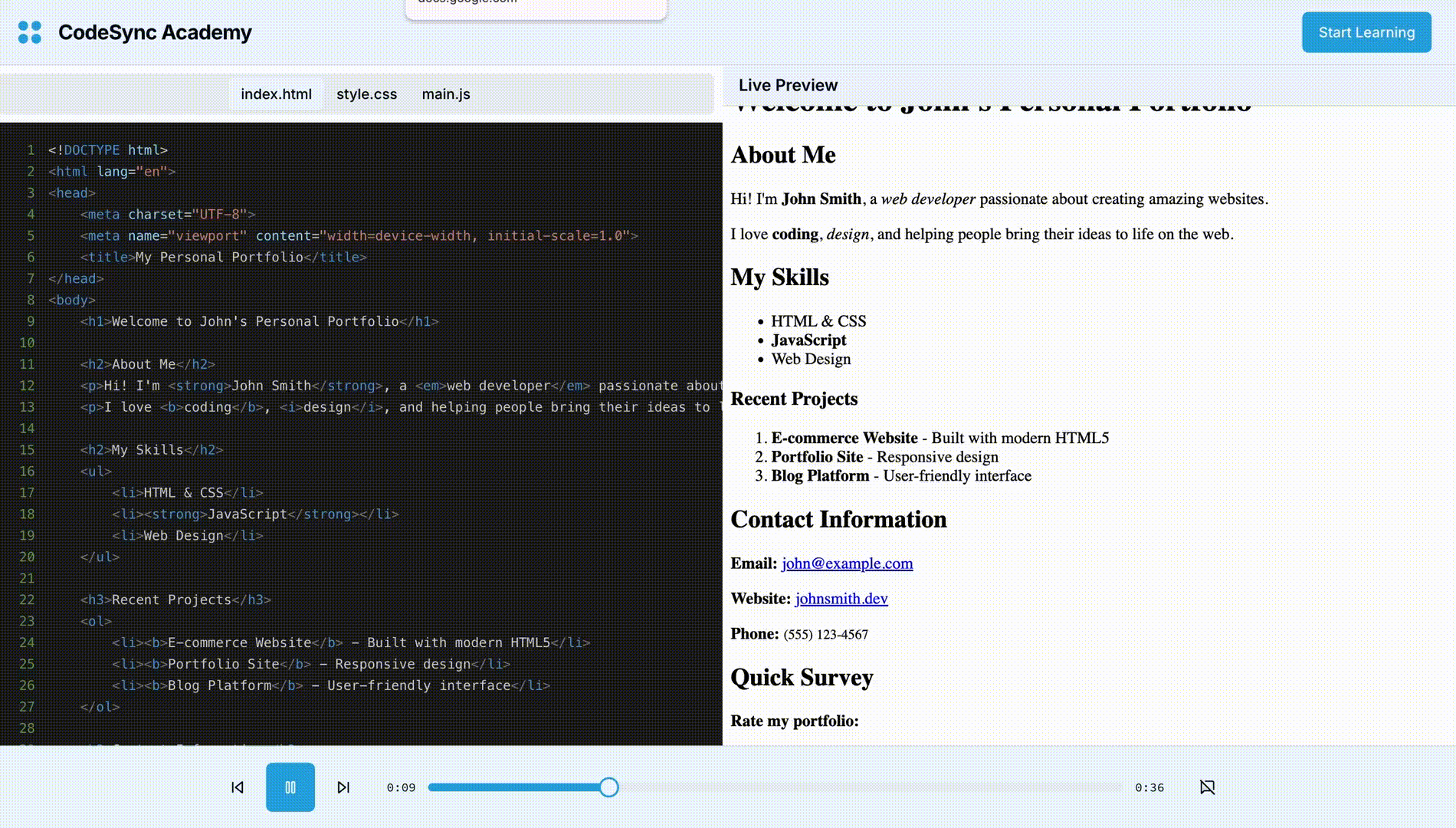Pause the lesson playback
Screen dimensions: 1456x828
point(290,787)
